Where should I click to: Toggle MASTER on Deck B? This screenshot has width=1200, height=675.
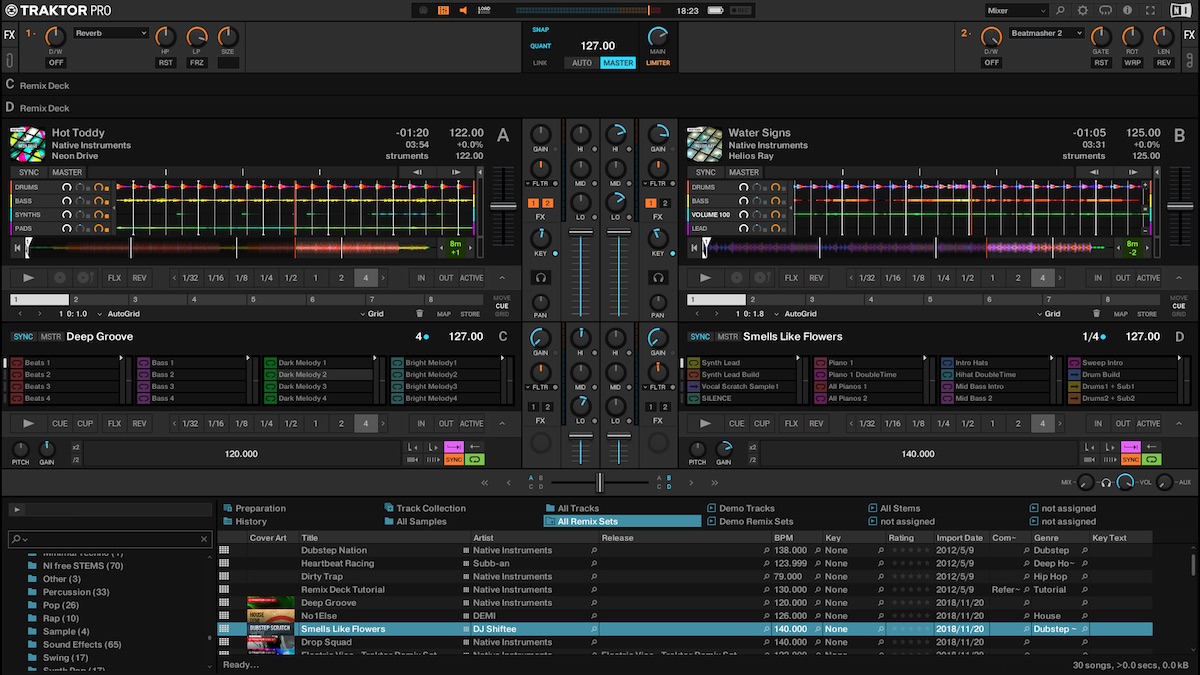(743, 172)
